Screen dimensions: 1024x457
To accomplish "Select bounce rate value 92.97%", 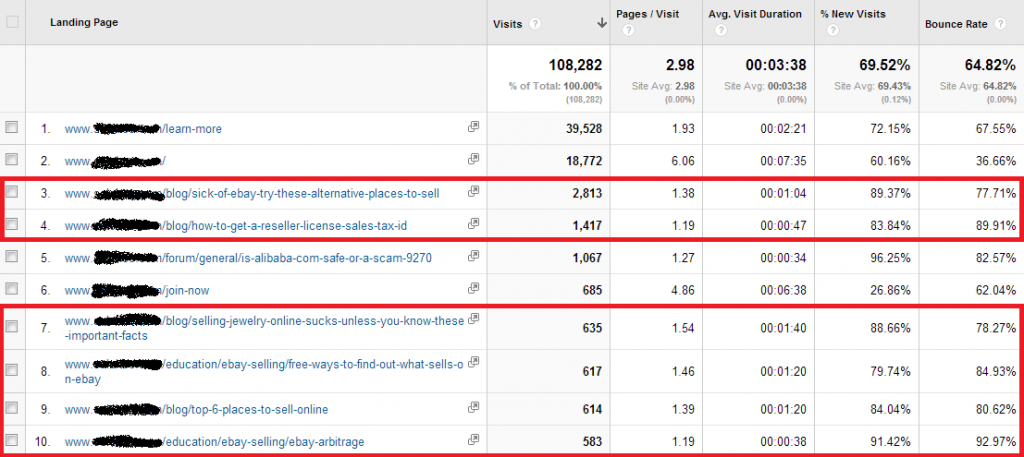I will 994,441.
